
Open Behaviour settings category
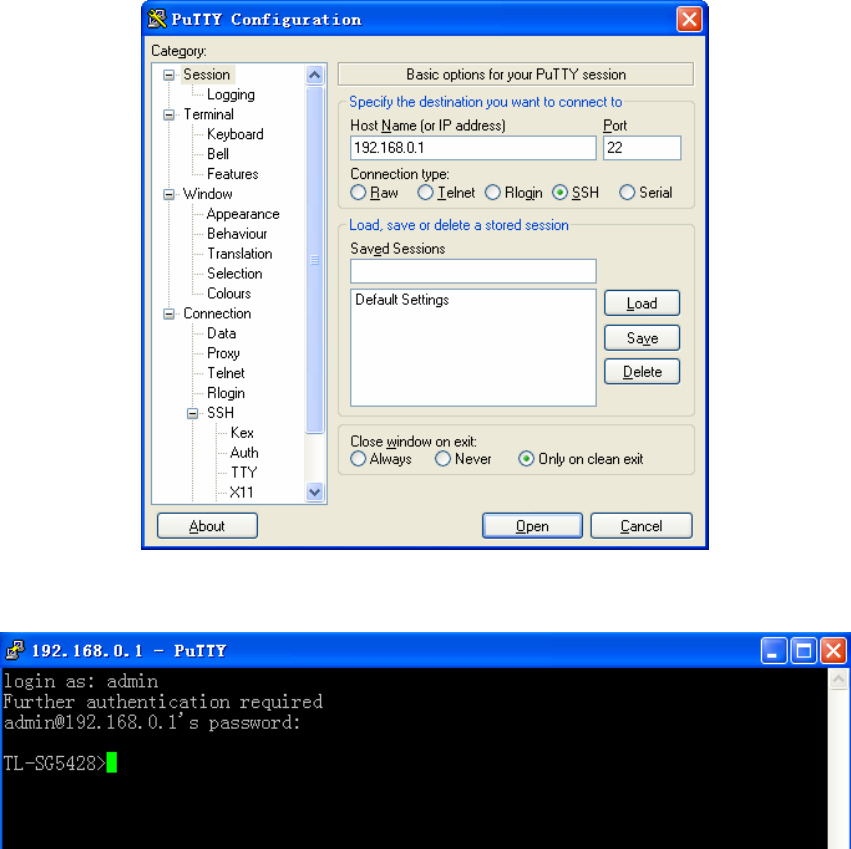pyautogui.click(x=237, y=234)
